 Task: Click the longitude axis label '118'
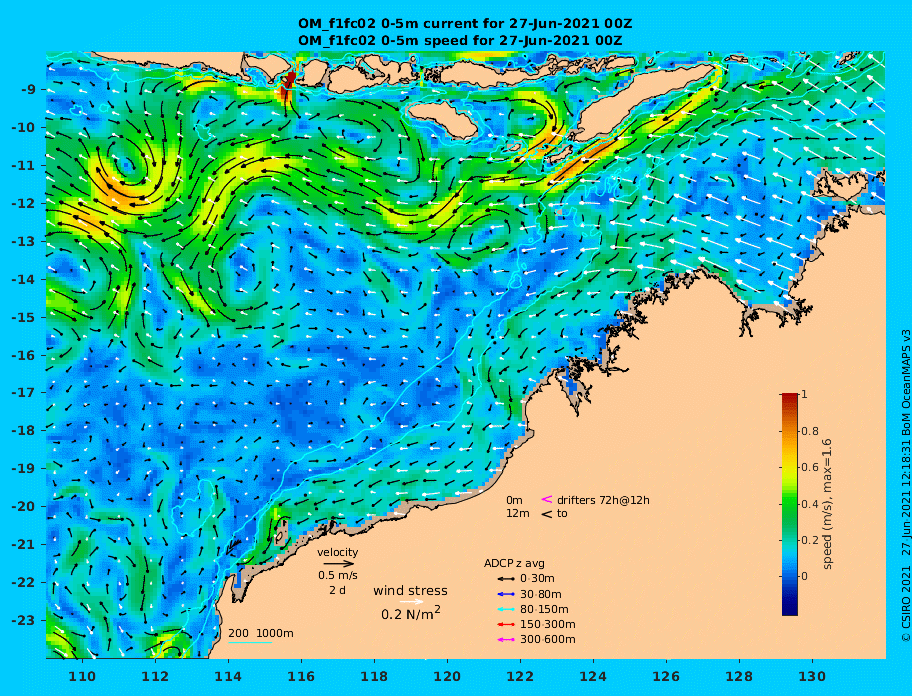[374, 677]
